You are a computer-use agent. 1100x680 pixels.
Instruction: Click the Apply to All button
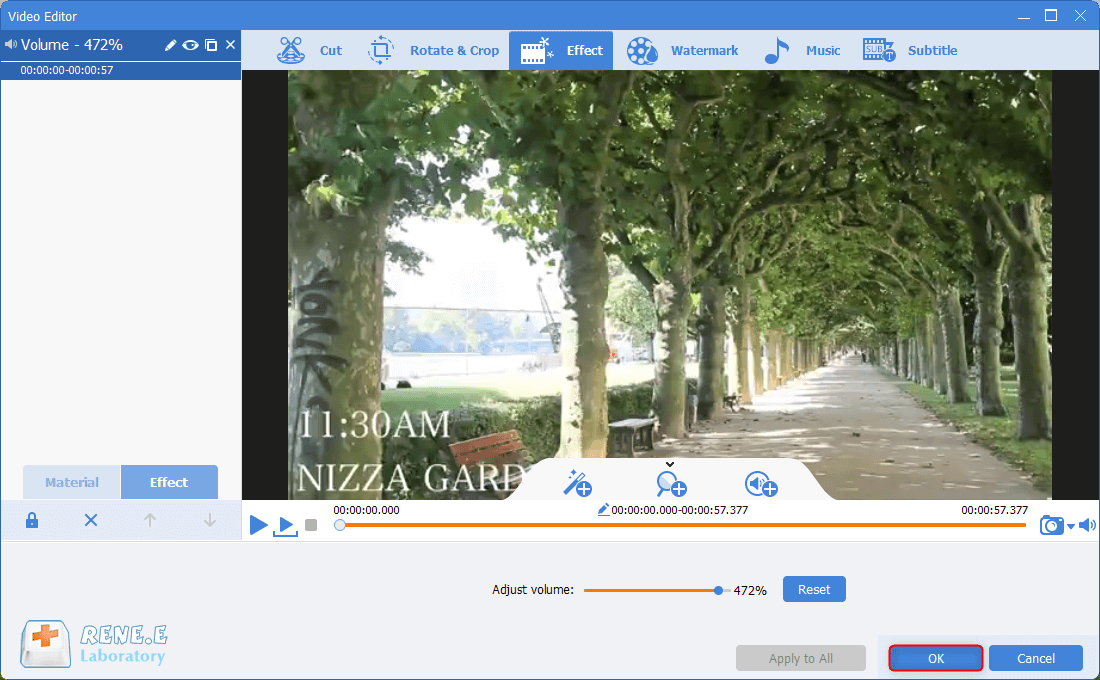(800, 658)
